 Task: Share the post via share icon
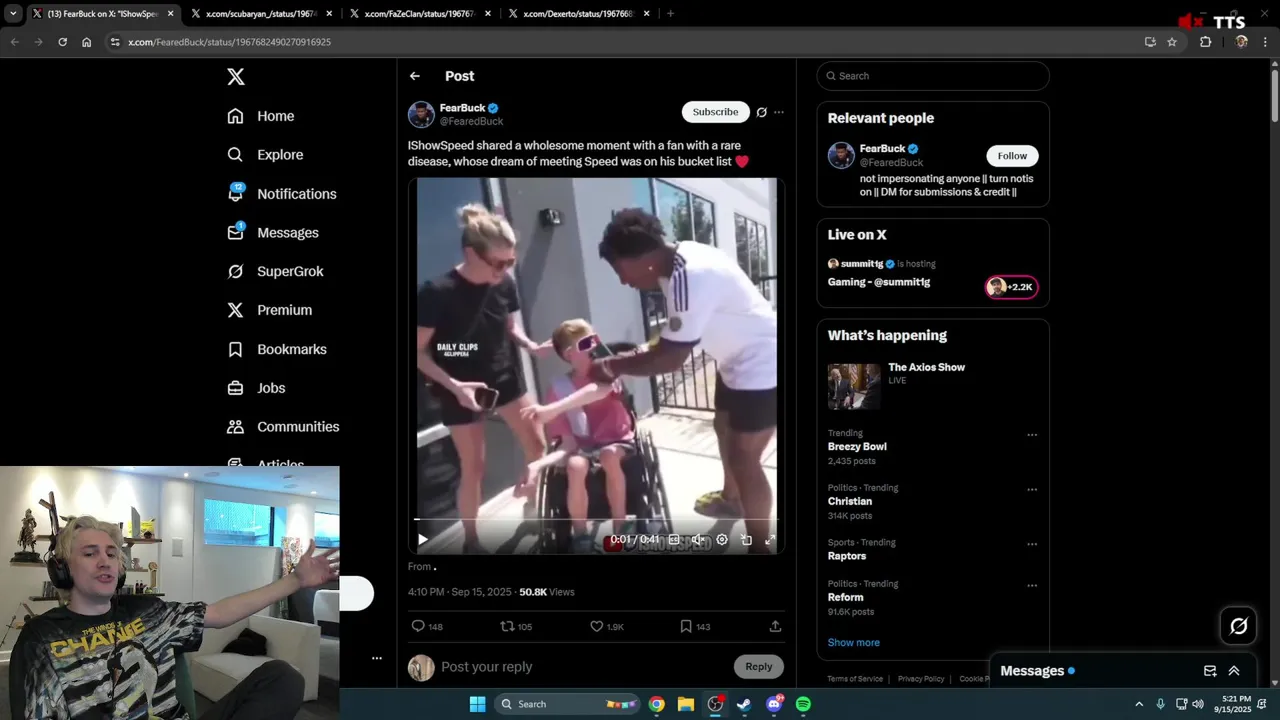[775, 626]
